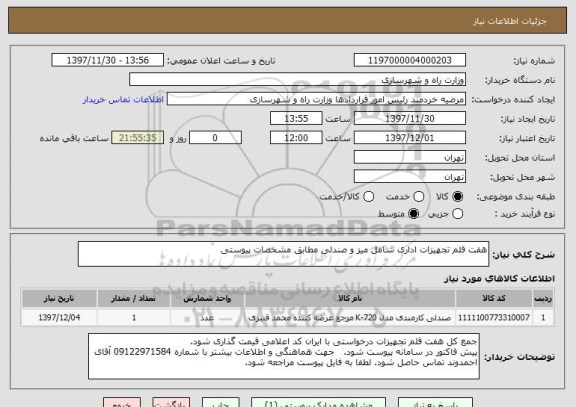Click the تعداد / مقدار column header
The height and width of the screenshot is (407, 576).
click(134, 299)
